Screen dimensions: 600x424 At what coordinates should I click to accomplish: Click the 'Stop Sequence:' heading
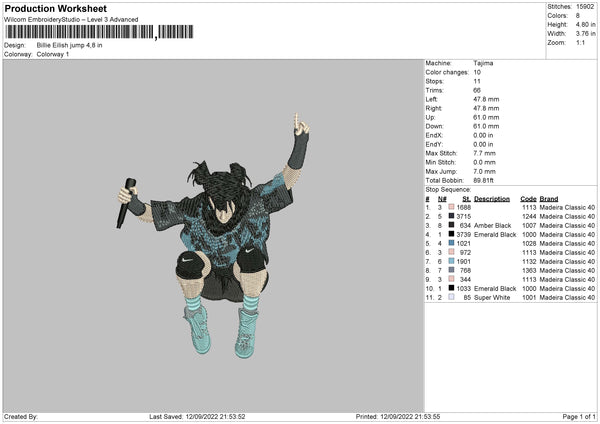[x=448, y=190]
